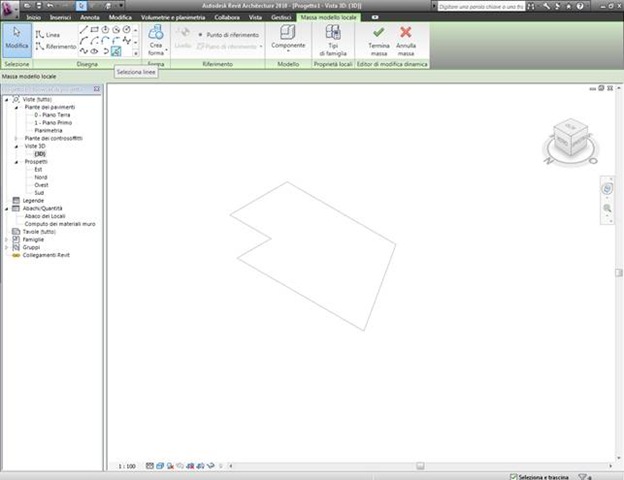Choose the Rectangle draw tool

point(94,30)
